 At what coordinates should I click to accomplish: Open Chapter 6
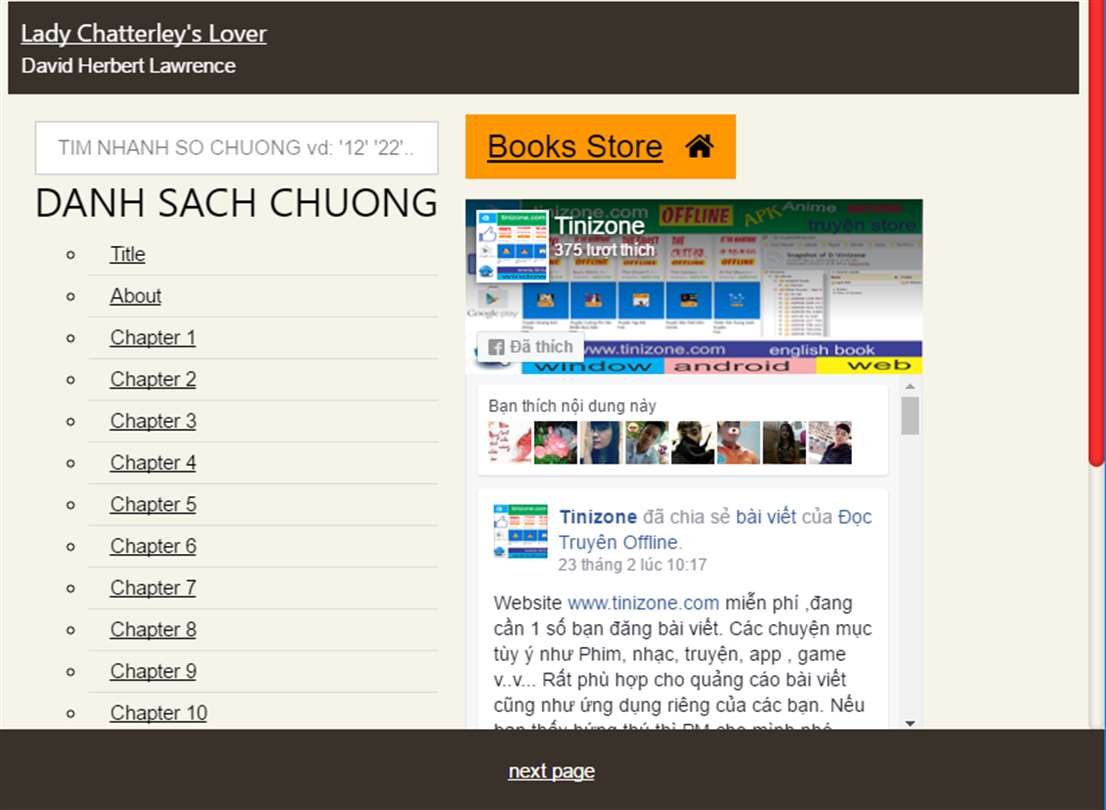coord(153,545)
